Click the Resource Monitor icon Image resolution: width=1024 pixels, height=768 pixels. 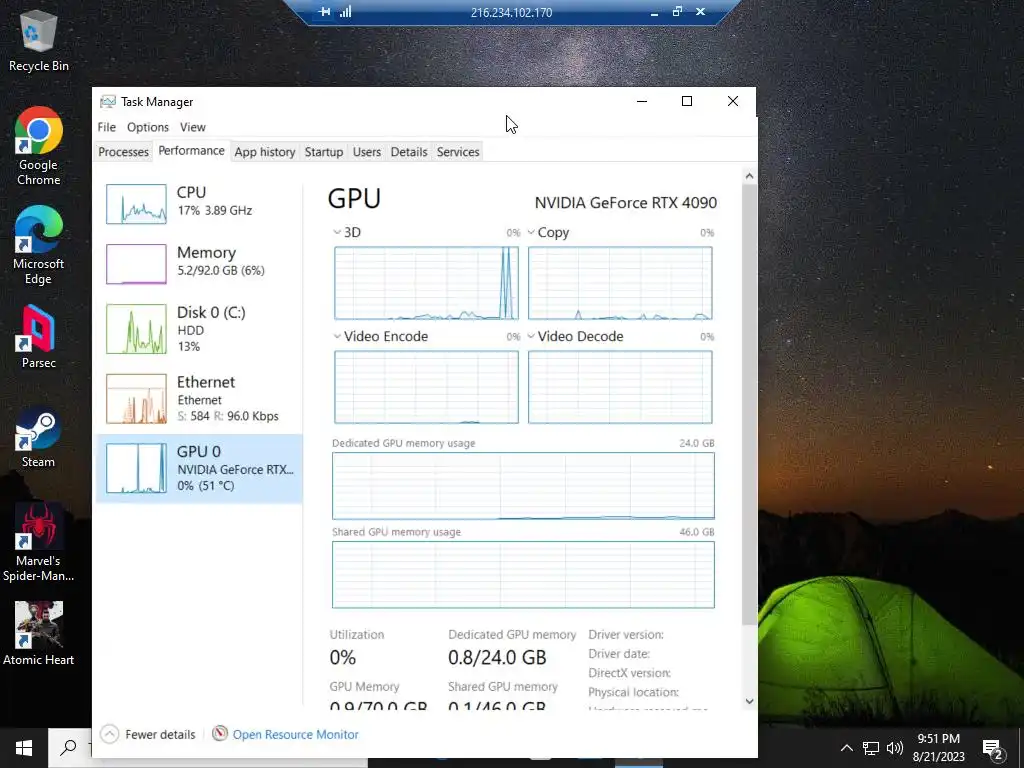click(220, 734)
